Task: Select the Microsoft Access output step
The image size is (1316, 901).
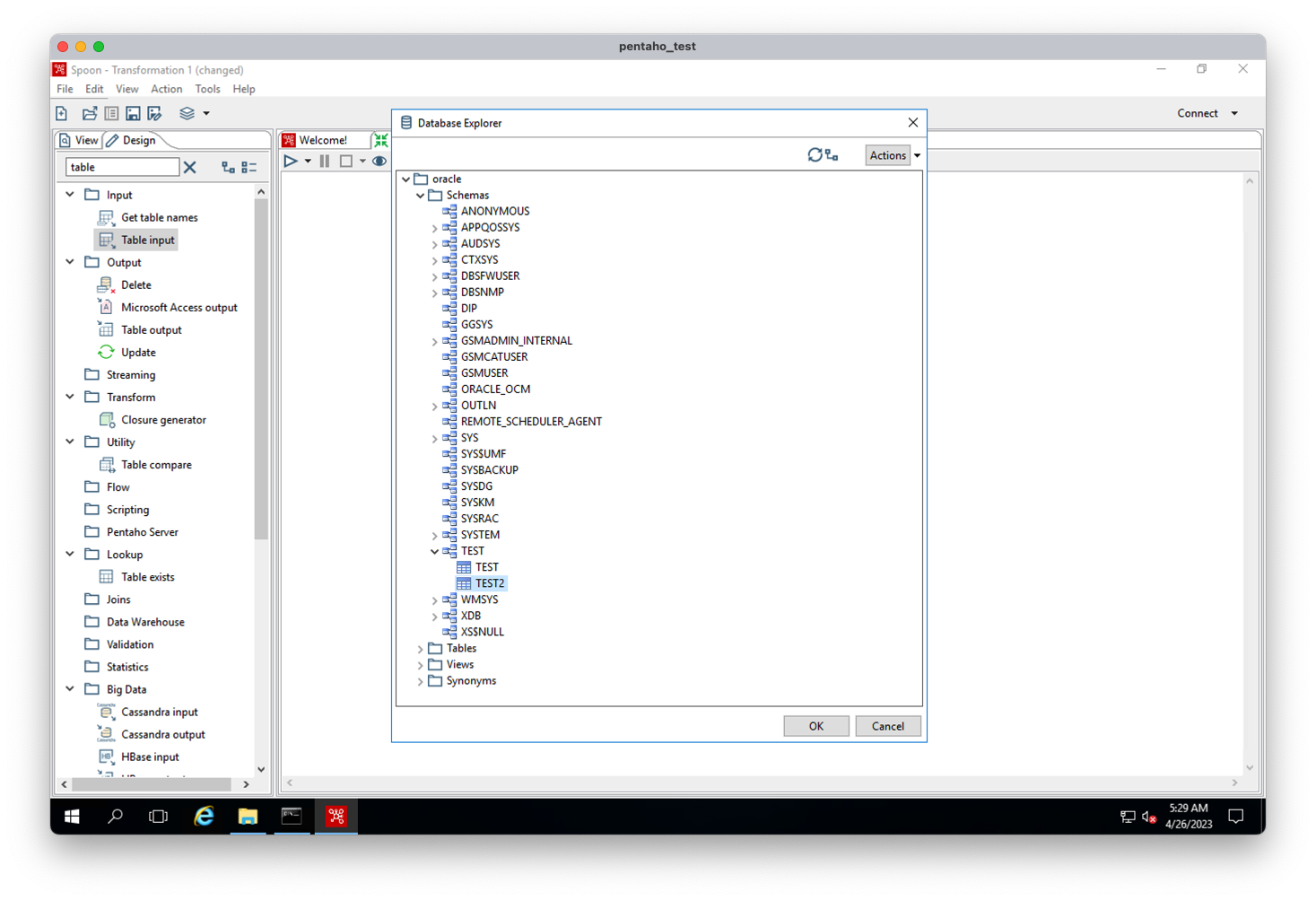Action: tap(168, 307)
